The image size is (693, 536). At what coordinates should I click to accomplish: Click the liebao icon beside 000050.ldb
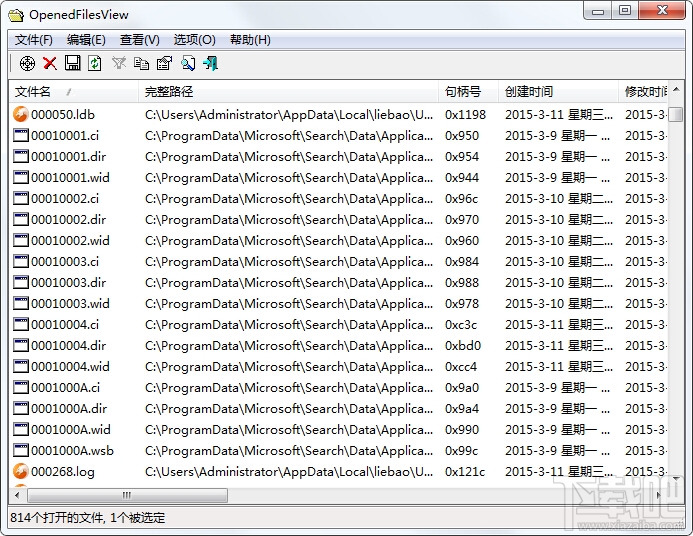pyautogui.click(x=20, y=114)
